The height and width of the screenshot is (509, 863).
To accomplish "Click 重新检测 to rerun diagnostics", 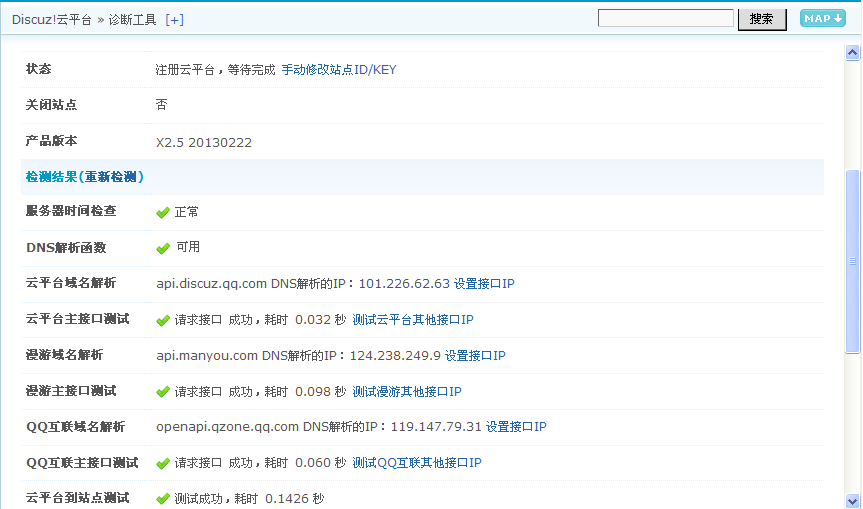I will pyautogui.click(x=110, y=177).
